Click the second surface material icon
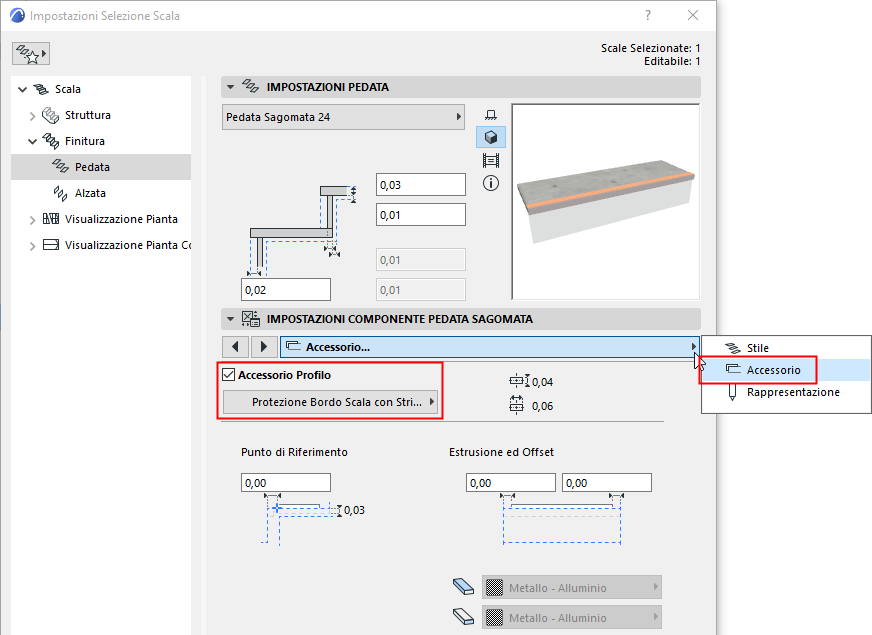The width and height of the screenshot is (872, 635). (463, 616)
